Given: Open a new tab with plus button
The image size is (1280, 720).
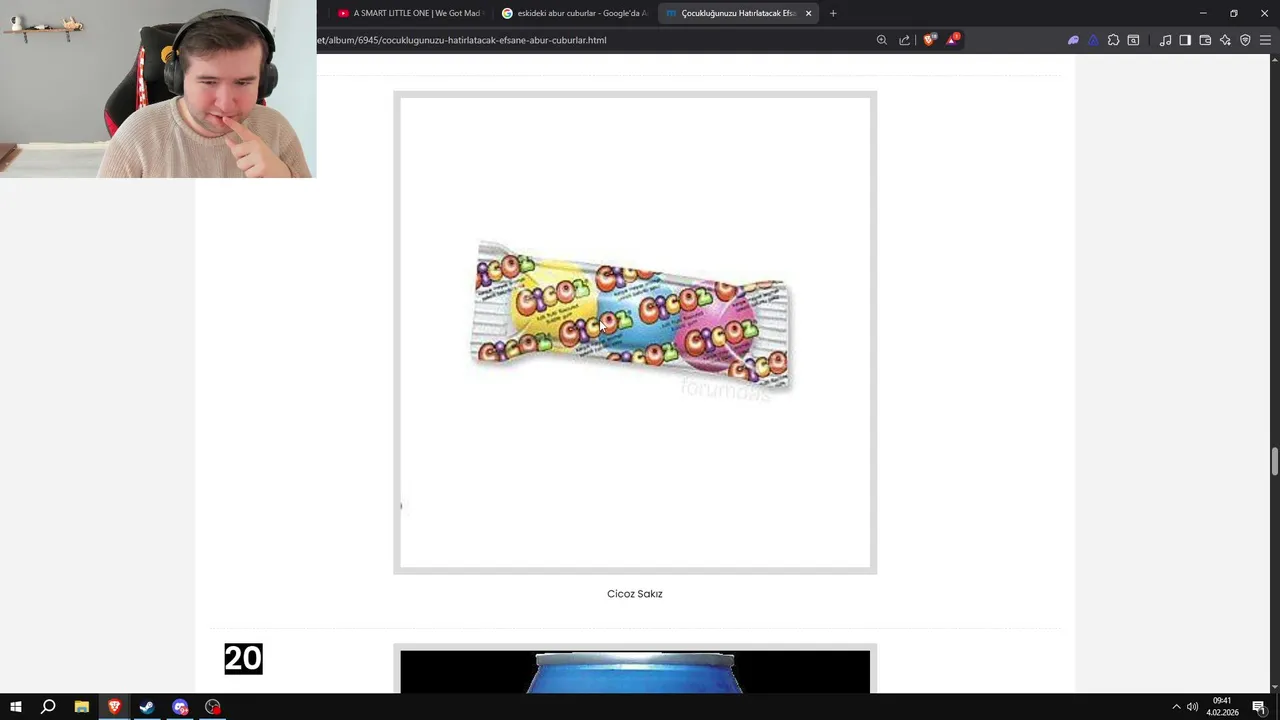Looking at the screenshot, I should coord(833,13).
